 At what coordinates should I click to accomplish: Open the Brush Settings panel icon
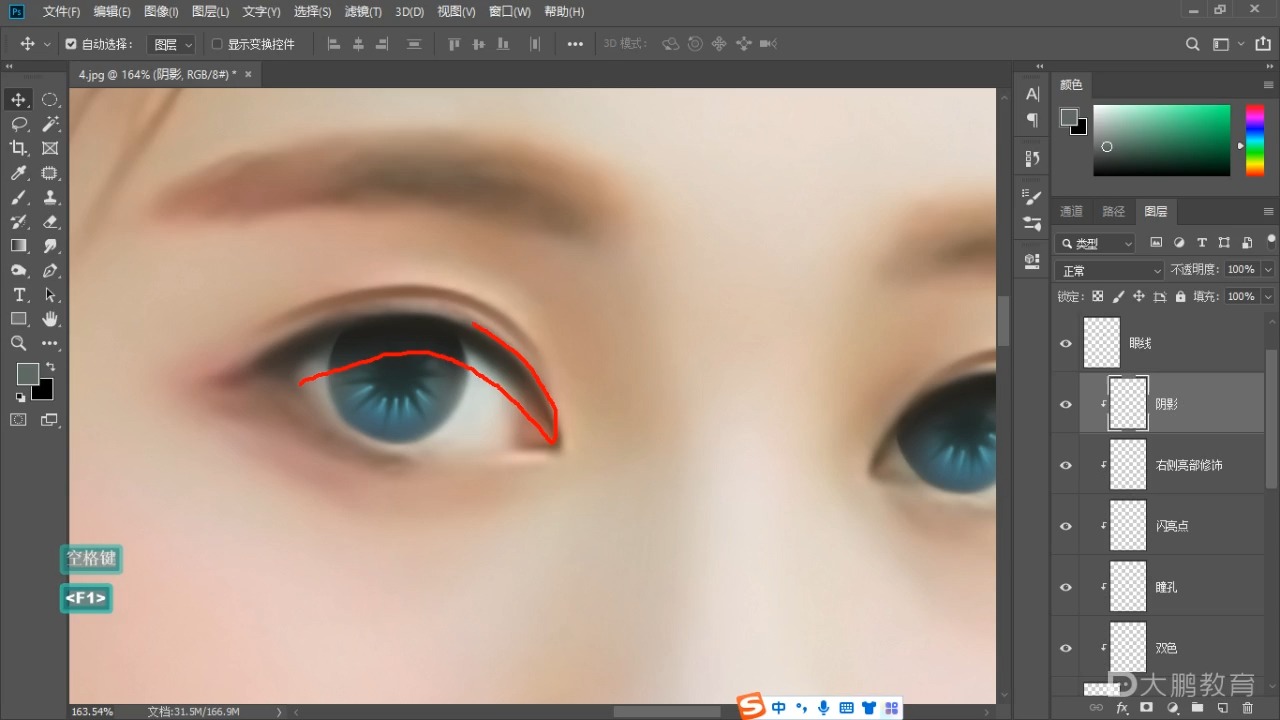point(1032,198)
